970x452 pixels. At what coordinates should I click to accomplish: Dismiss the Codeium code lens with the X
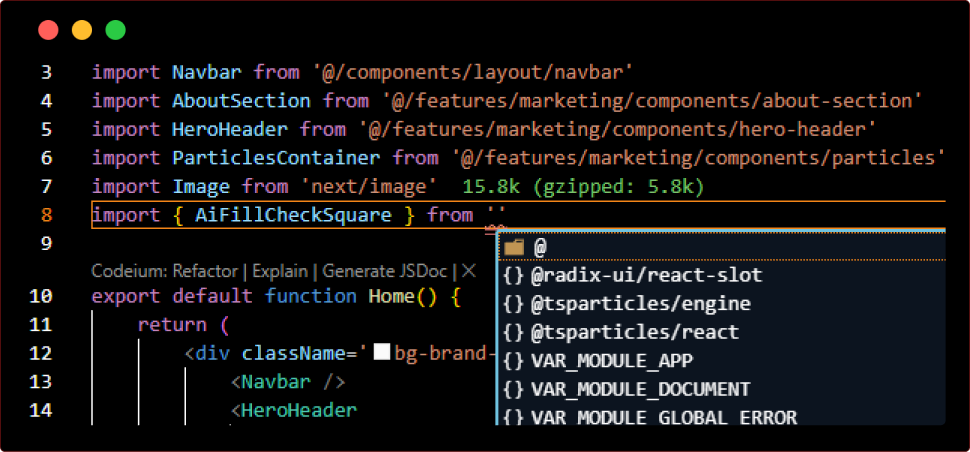(467, 271)
